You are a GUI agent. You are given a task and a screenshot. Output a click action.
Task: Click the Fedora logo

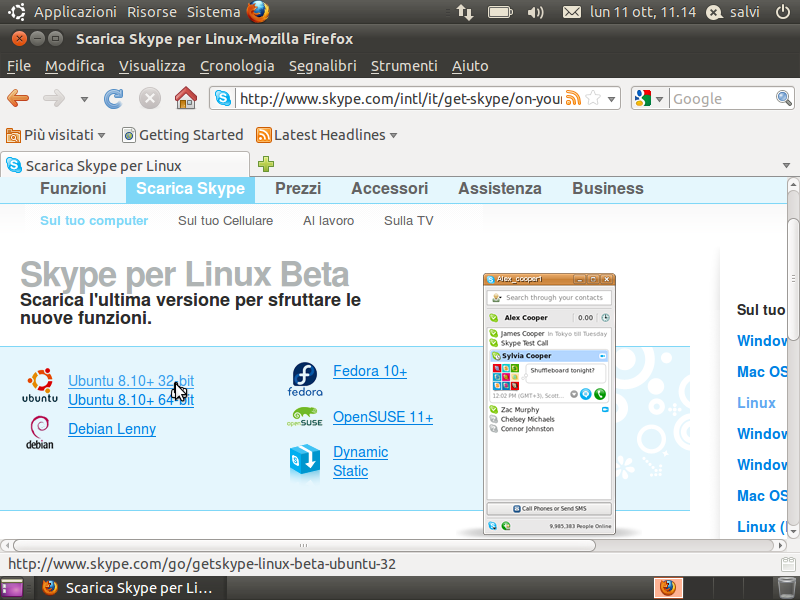tap(305, 379)
